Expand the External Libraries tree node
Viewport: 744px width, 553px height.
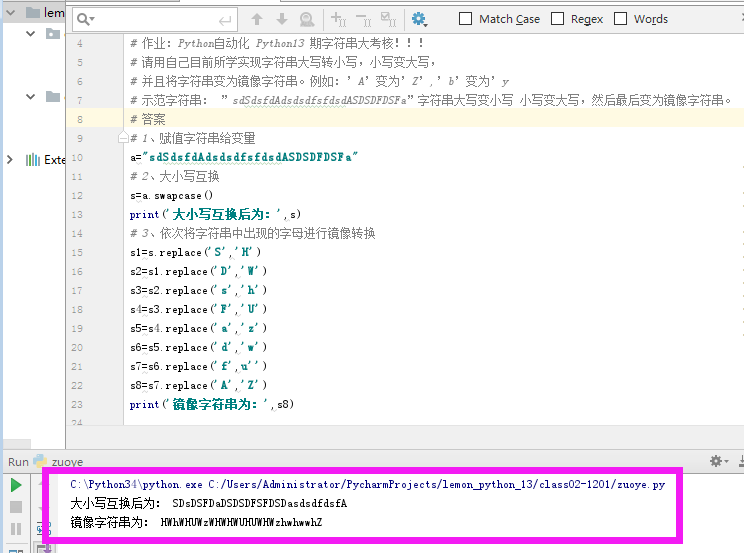pyautogui.click(x=10, y=160)
